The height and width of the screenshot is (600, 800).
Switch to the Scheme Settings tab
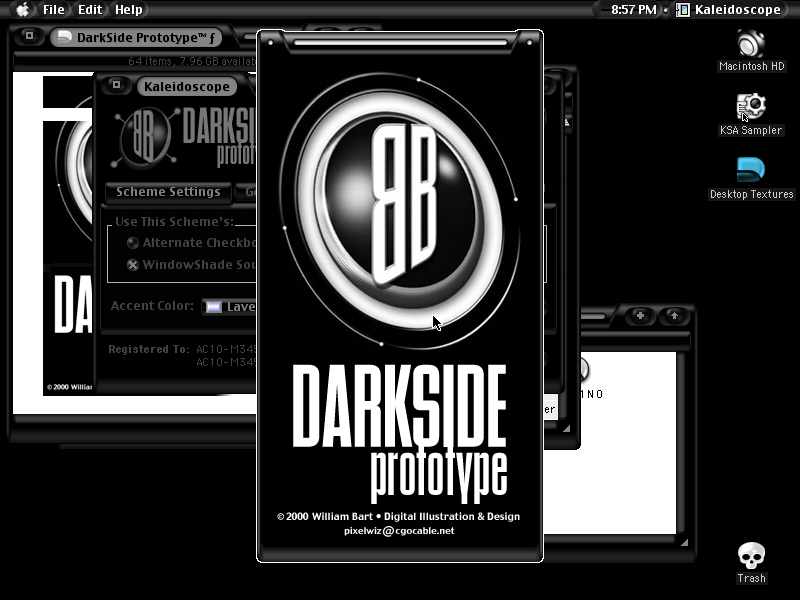pos(168,192)
